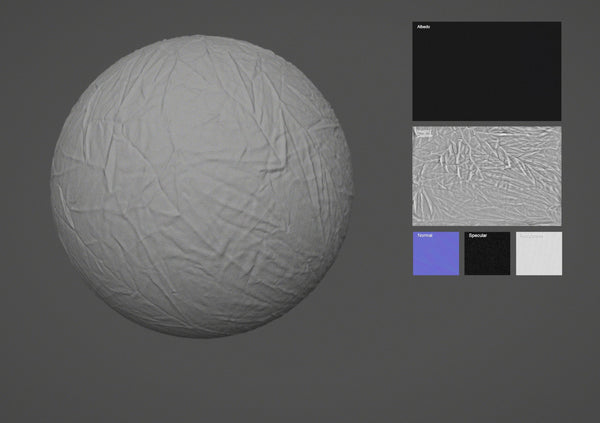Viewport: 600px width, 423px height.
Task: Click the center of the crumpled sphere
Action: 202,186
